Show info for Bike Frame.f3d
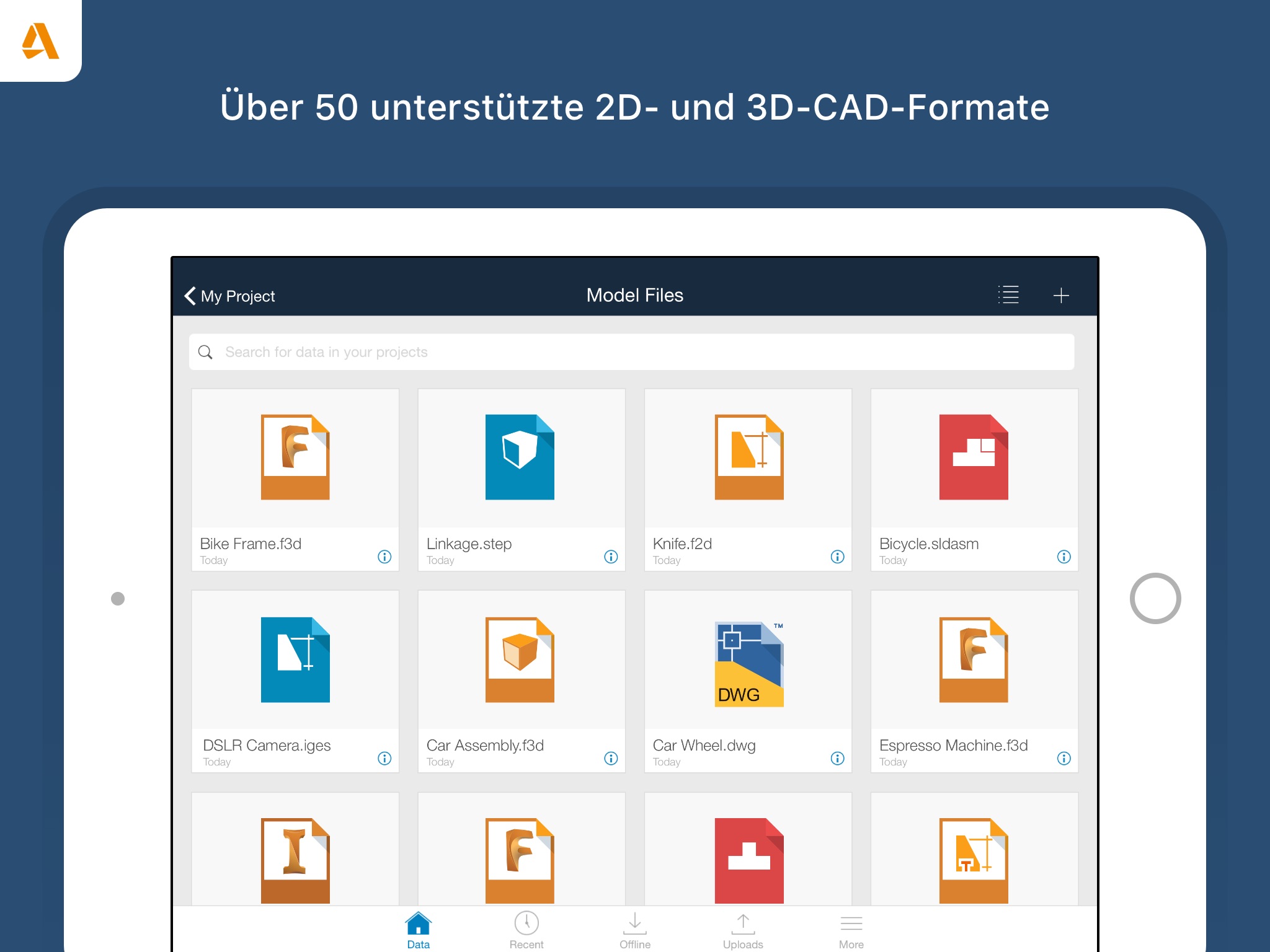The image size is (1270, 952). (384, 557)
